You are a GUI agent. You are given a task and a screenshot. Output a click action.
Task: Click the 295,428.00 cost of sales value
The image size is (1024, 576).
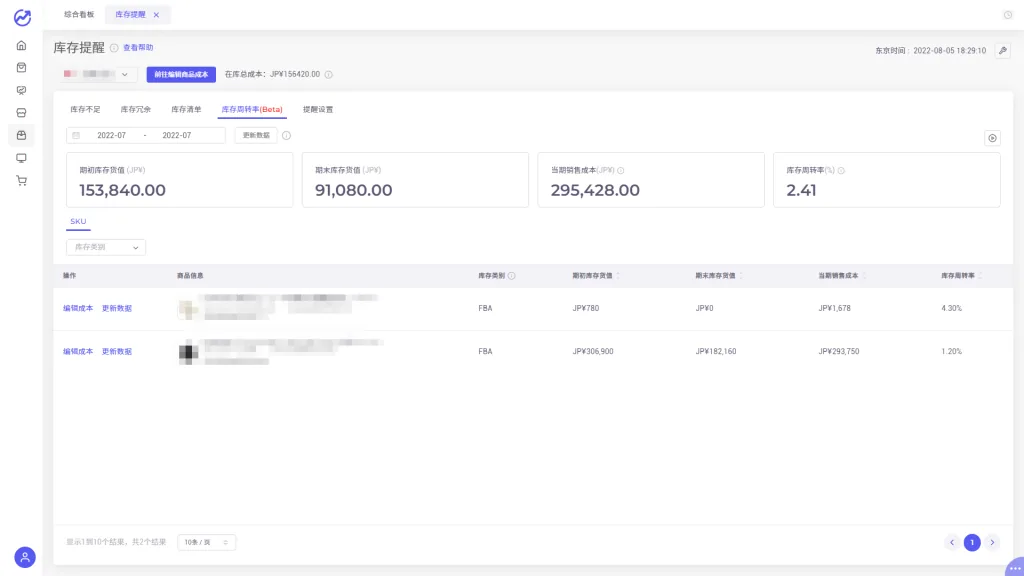595,190
